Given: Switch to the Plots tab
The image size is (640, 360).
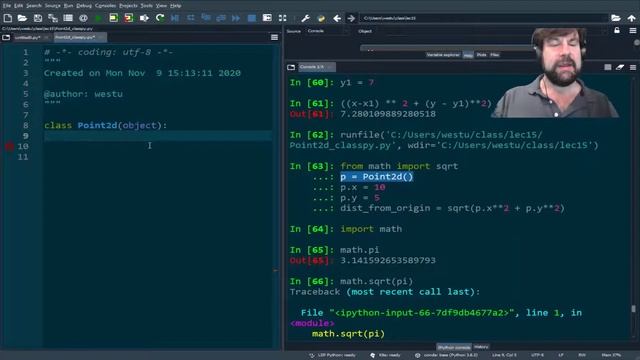Looking at the screenshot, I should [x=482, y=55].
